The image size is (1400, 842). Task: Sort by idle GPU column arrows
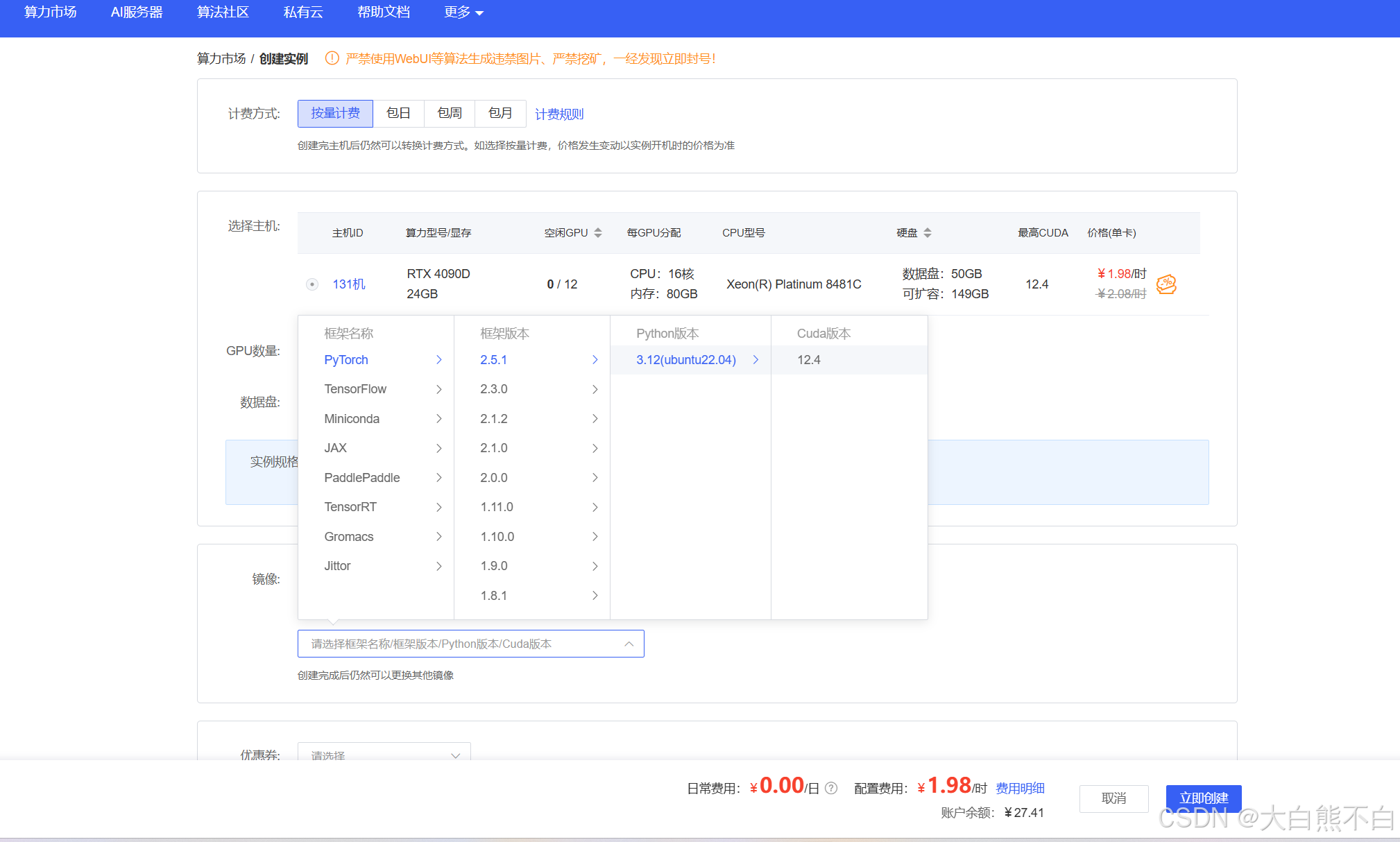coord(597,233)
